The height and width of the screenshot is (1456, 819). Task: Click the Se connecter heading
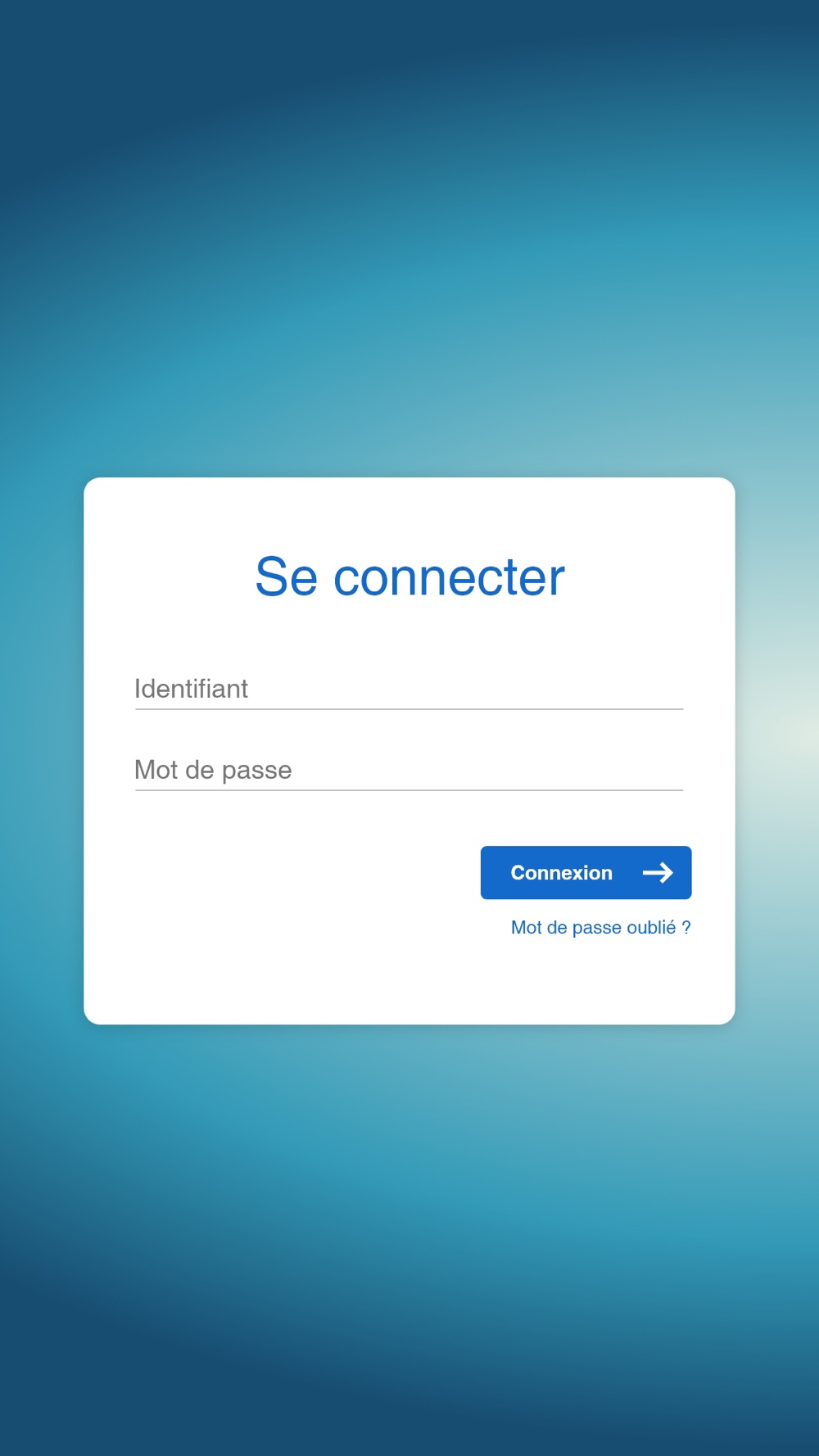coord(409,577)
